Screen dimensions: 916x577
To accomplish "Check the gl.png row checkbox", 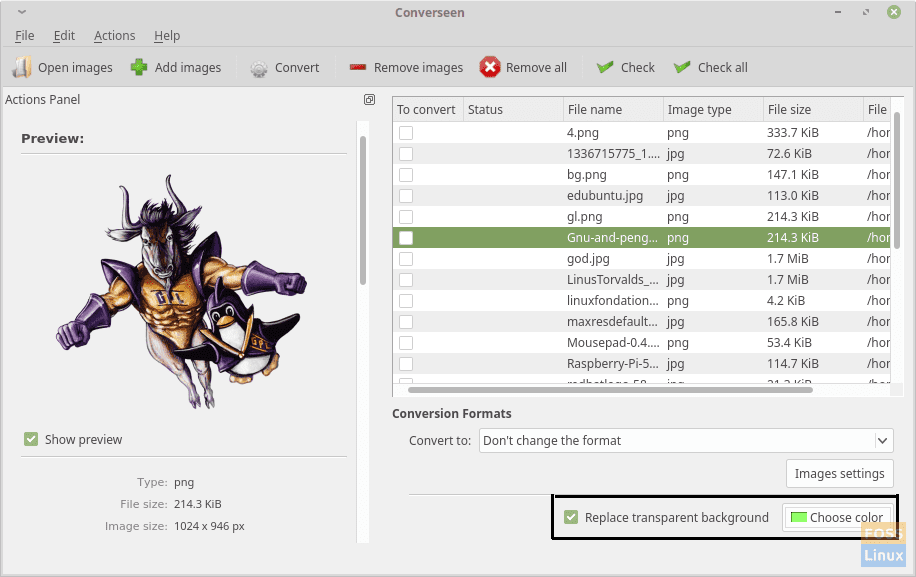I will (406, 217).
